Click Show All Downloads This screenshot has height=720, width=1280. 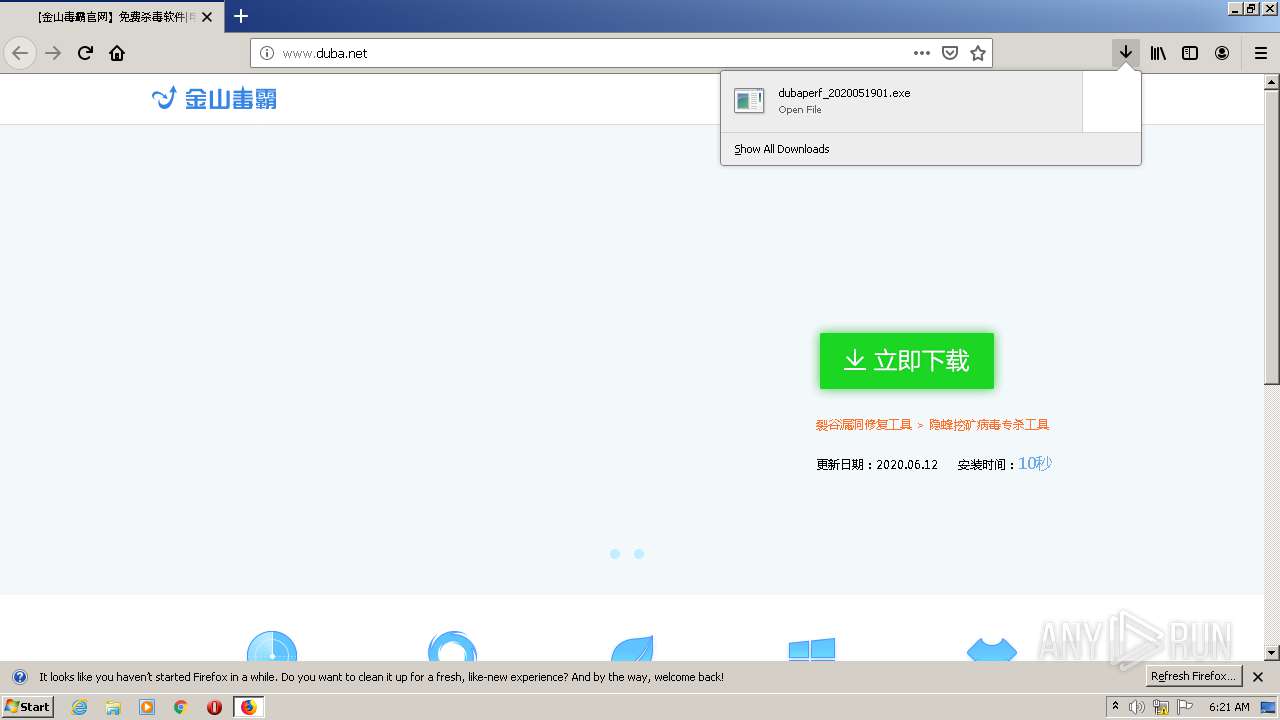(x=782, y=149)
